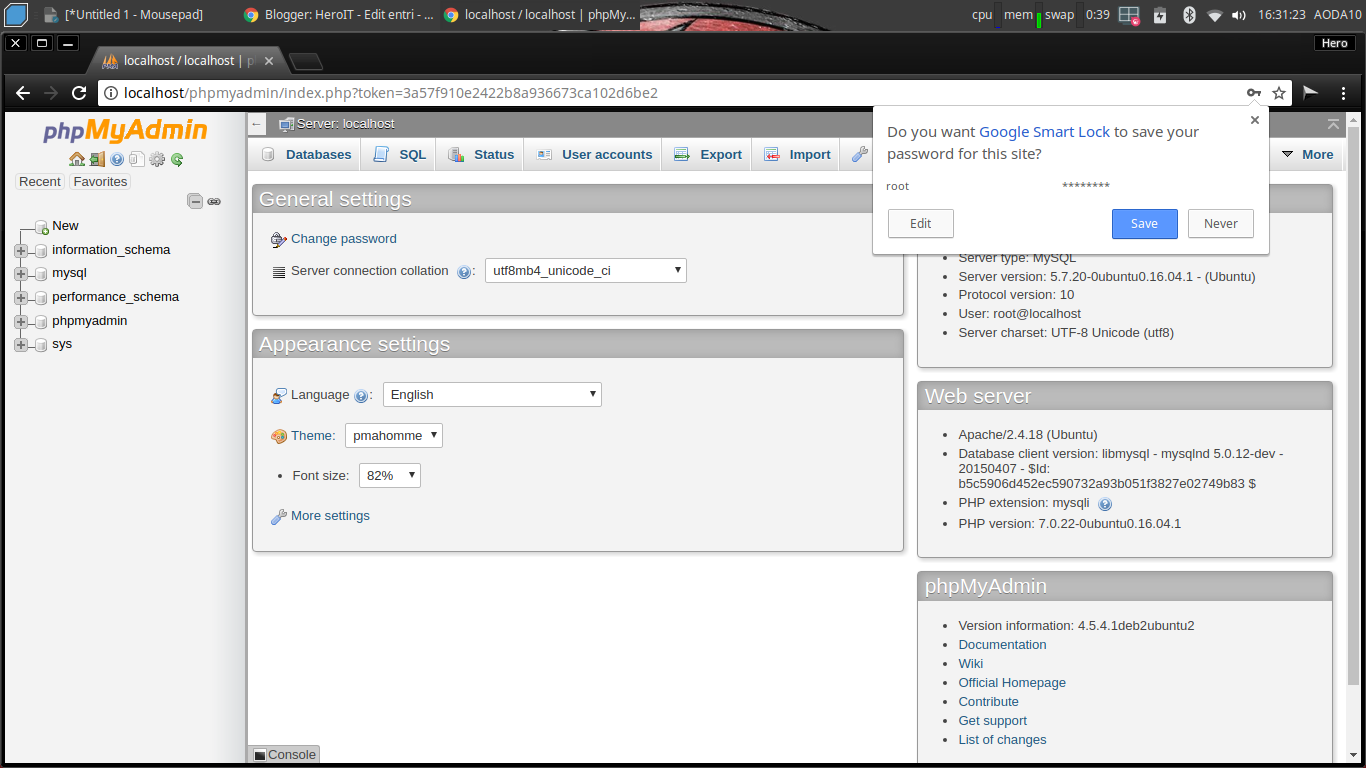The width and height of the screenshot is (1366, 768).
Task: Open the SQL tab
Action: 399,154
